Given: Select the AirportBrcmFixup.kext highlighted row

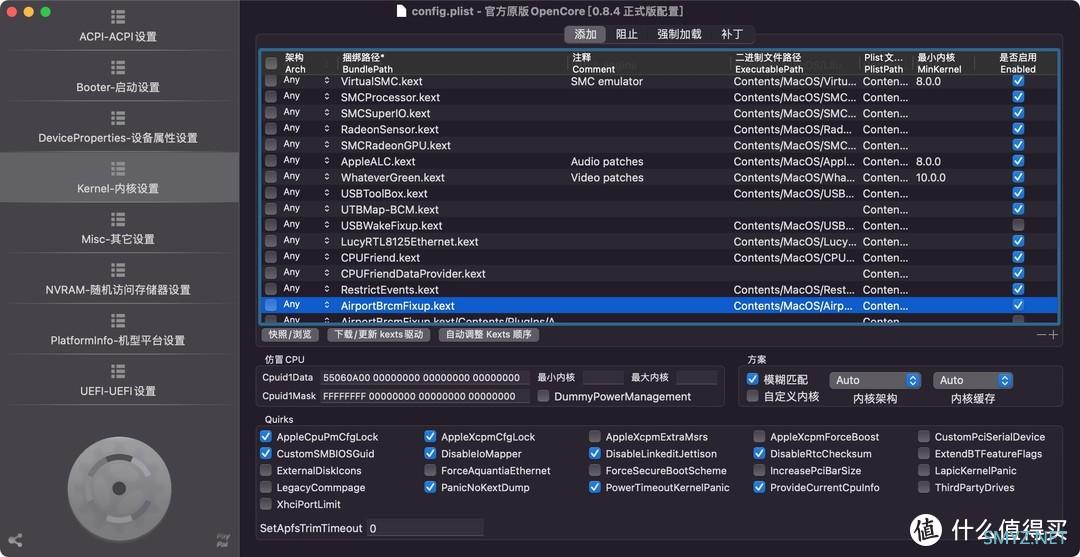Looking at the screenshot, I should [x=659, y=305].
